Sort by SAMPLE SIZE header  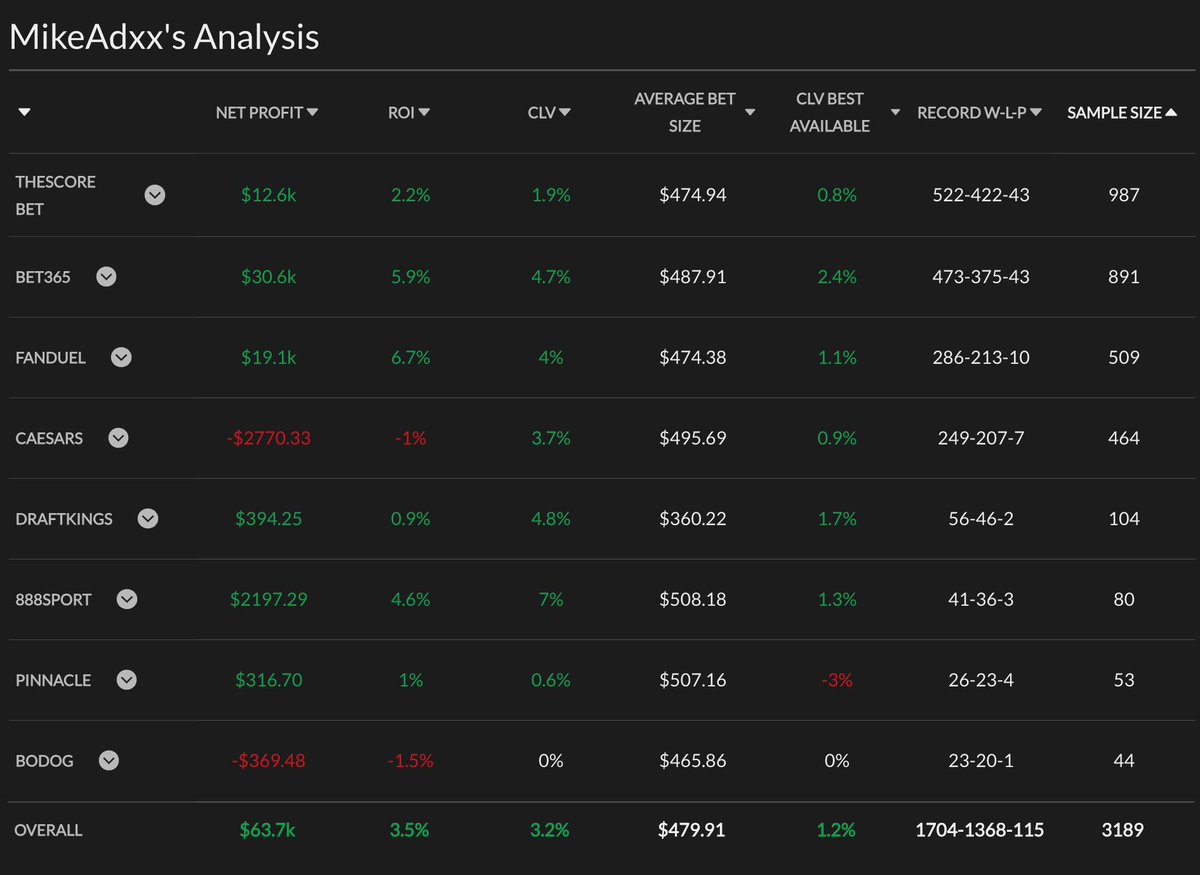tap(1122, 113)
